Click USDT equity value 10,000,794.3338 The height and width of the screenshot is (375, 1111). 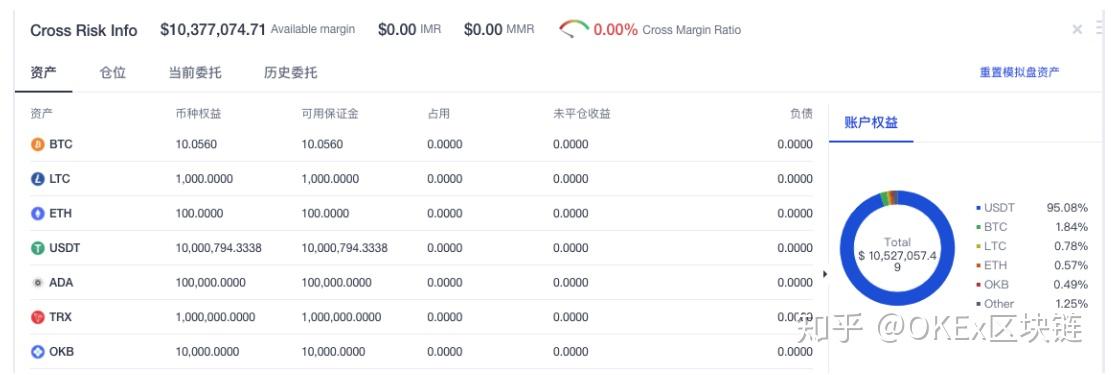click(x=218, y=248)
